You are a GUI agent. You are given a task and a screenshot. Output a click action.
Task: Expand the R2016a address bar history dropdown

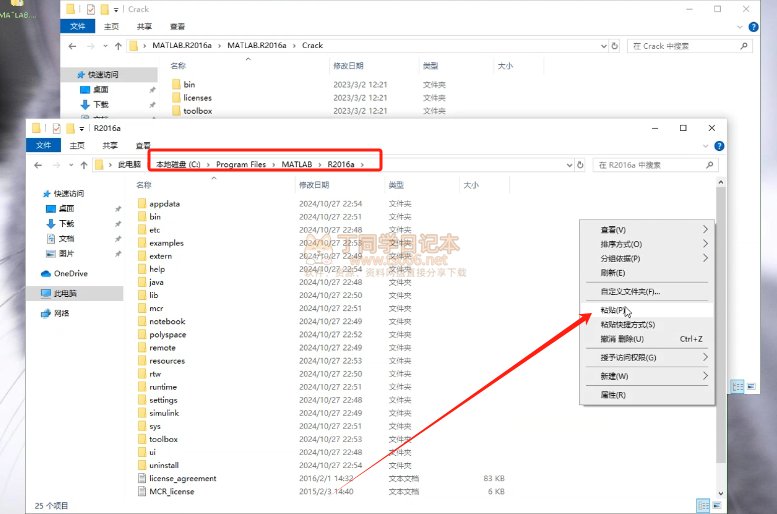pos(567,164)
